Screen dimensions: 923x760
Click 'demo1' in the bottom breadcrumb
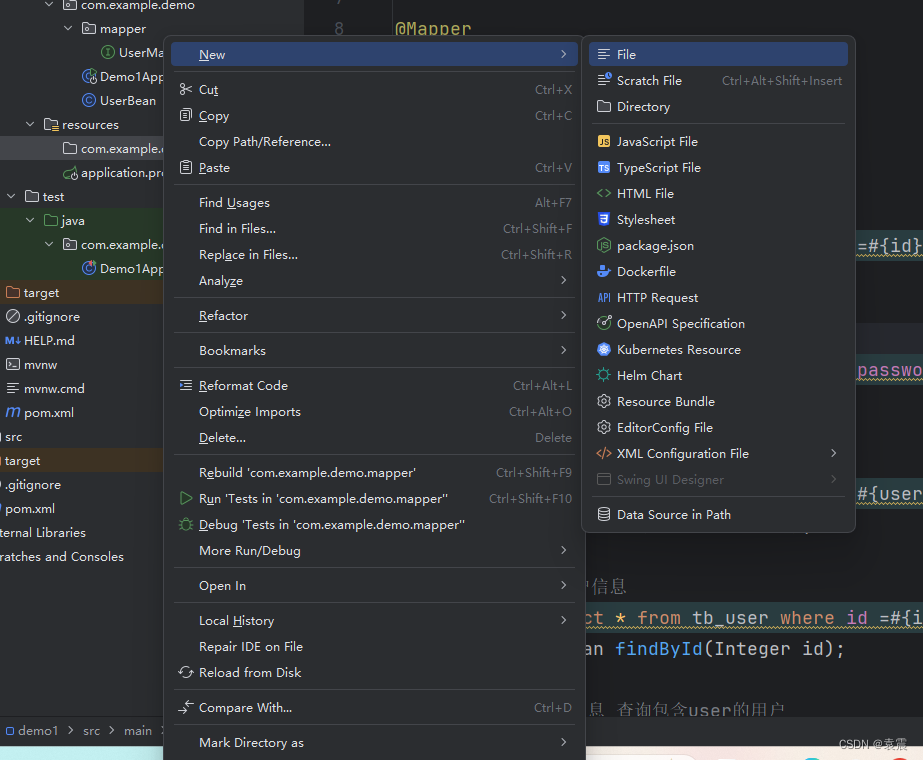click(x=38, y=730)
